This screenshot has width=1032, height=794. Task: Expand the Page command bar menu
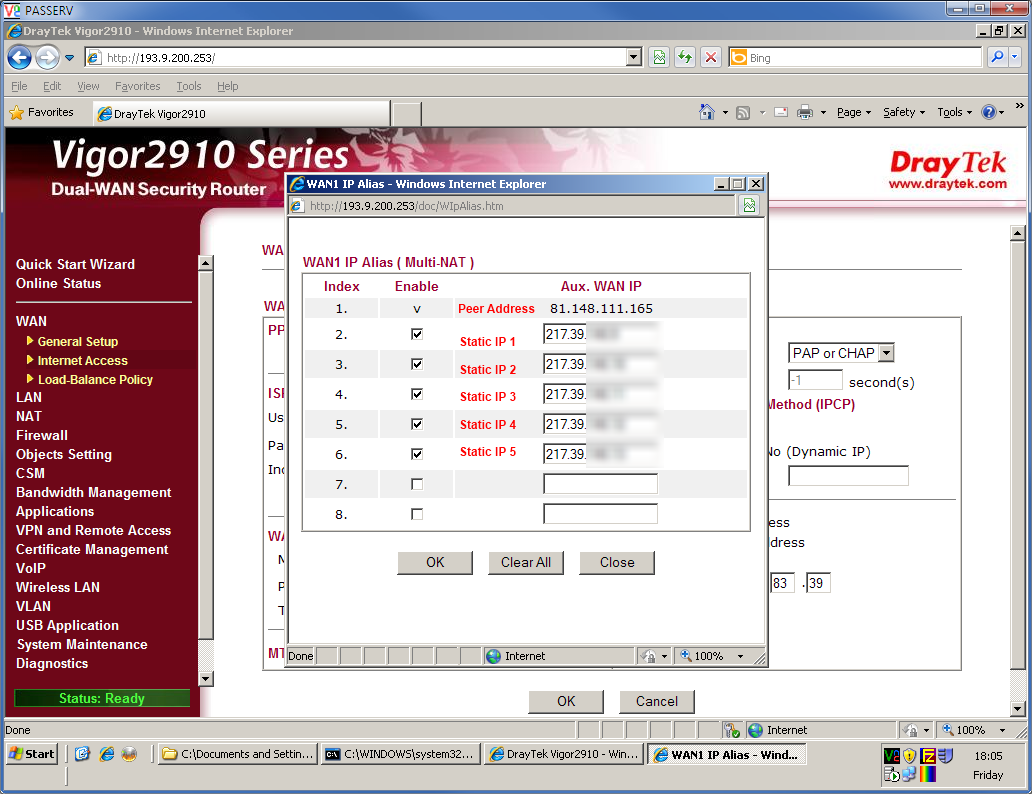(854, 113)
